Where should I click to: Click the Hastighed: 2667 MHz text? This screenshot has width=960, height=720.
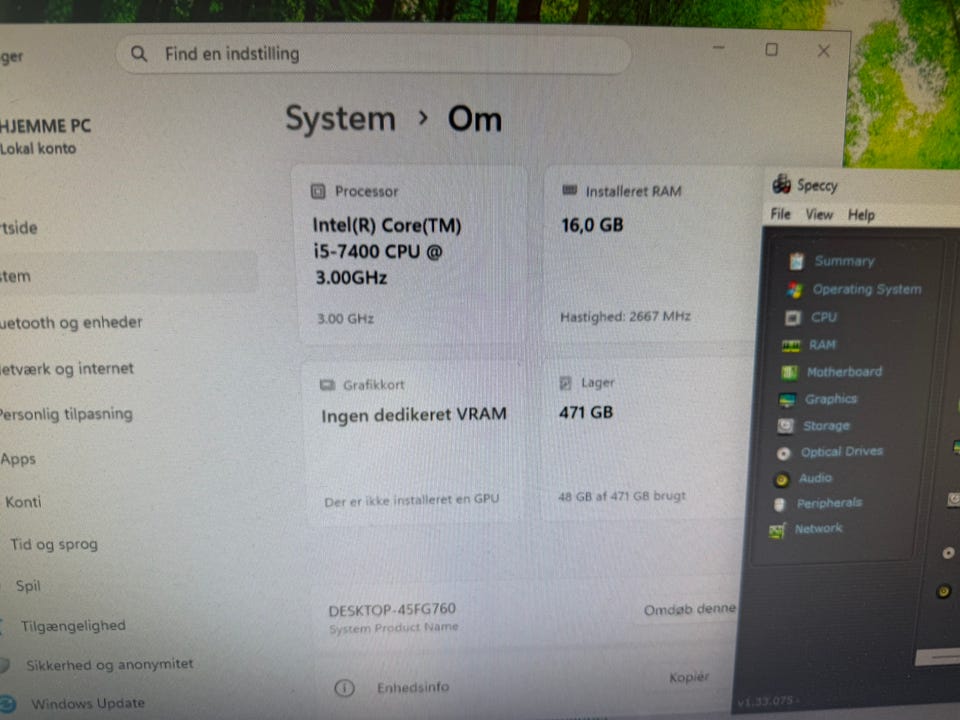coord(625,317)
